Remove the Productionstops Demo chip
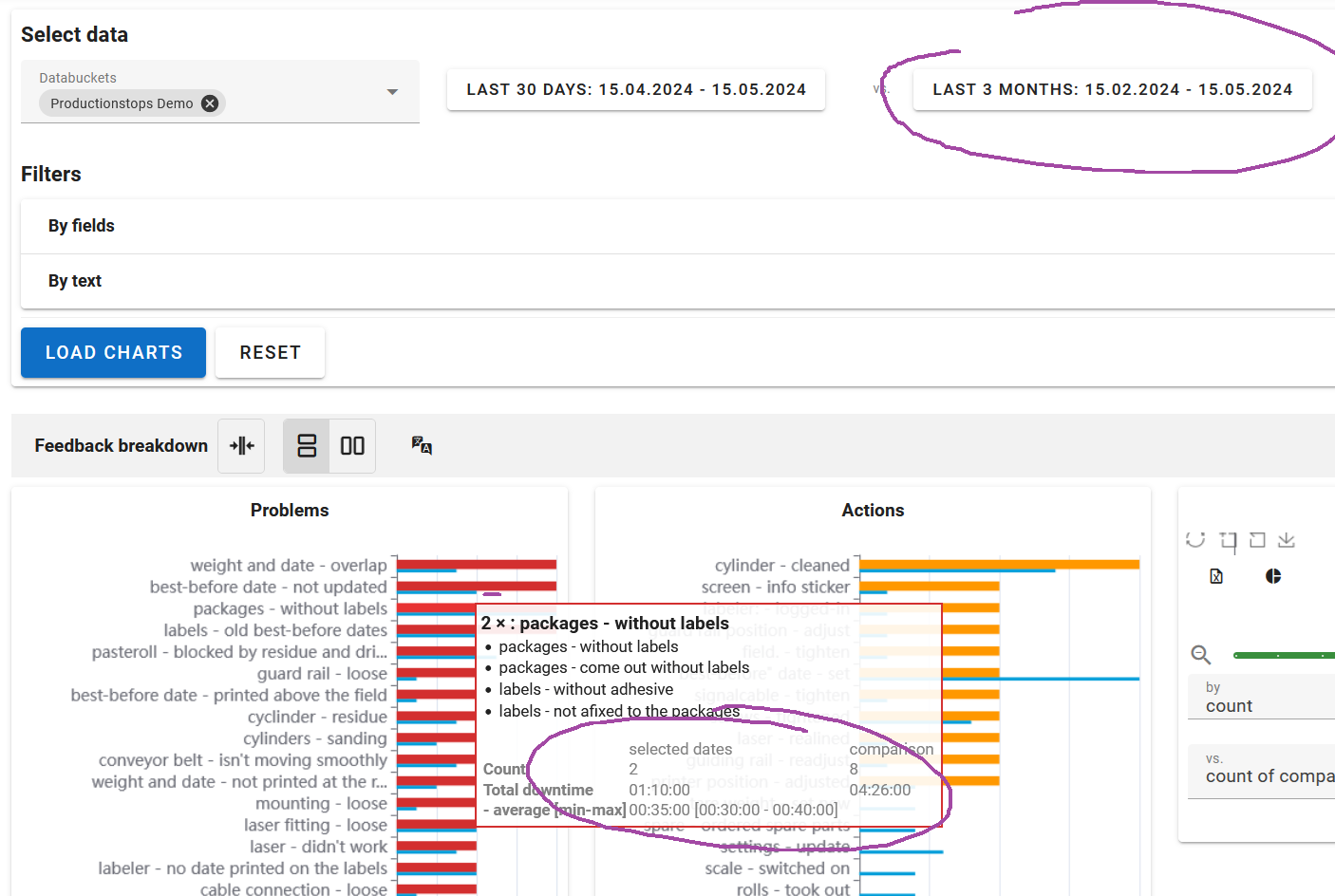The height and width of the screenshot is (896, 1335). click(x=210, y=103)
